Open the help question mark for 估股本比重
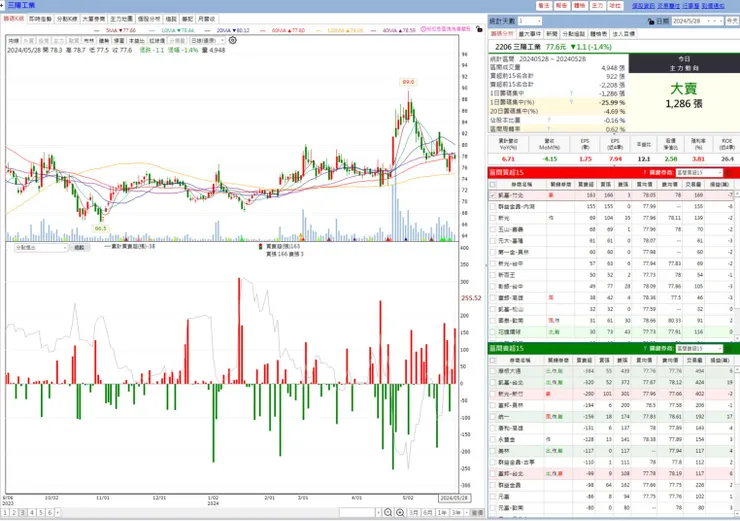740x521 pixels. click(549, 120)
